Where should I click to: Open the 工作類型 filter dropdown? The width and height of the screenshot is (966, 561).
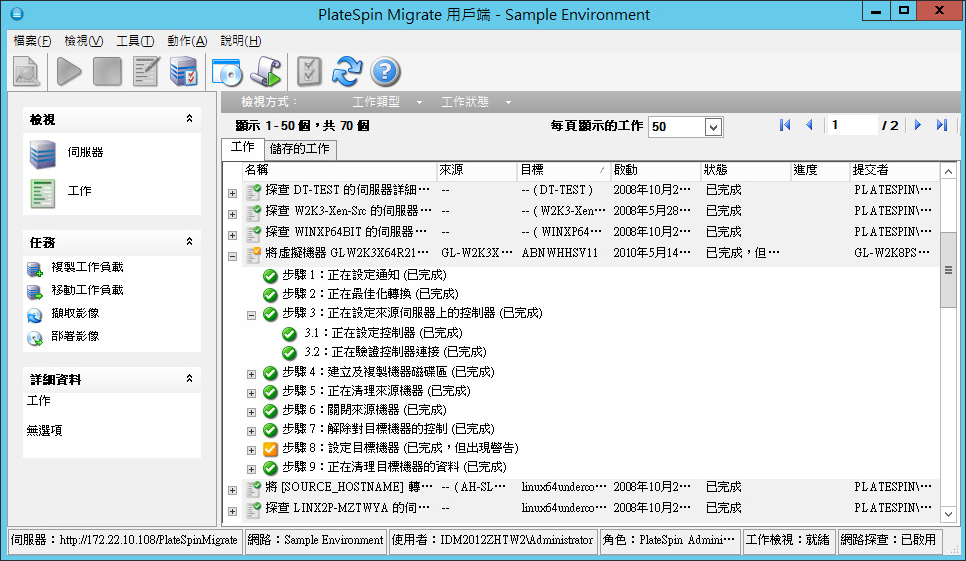click(x=419, y=102)
